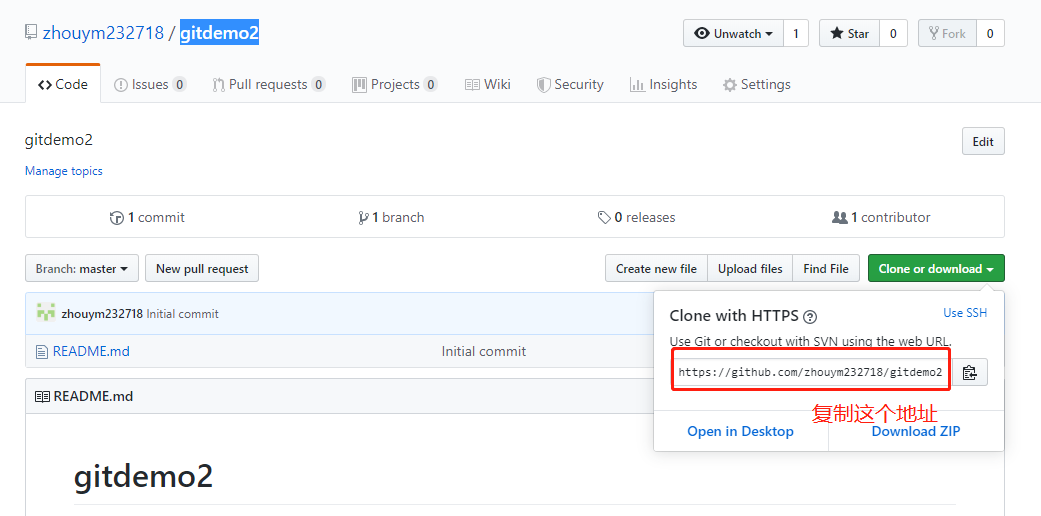Click the eye icon on Unwatch button
The image size is (1041, 516).
pos(702,33)
